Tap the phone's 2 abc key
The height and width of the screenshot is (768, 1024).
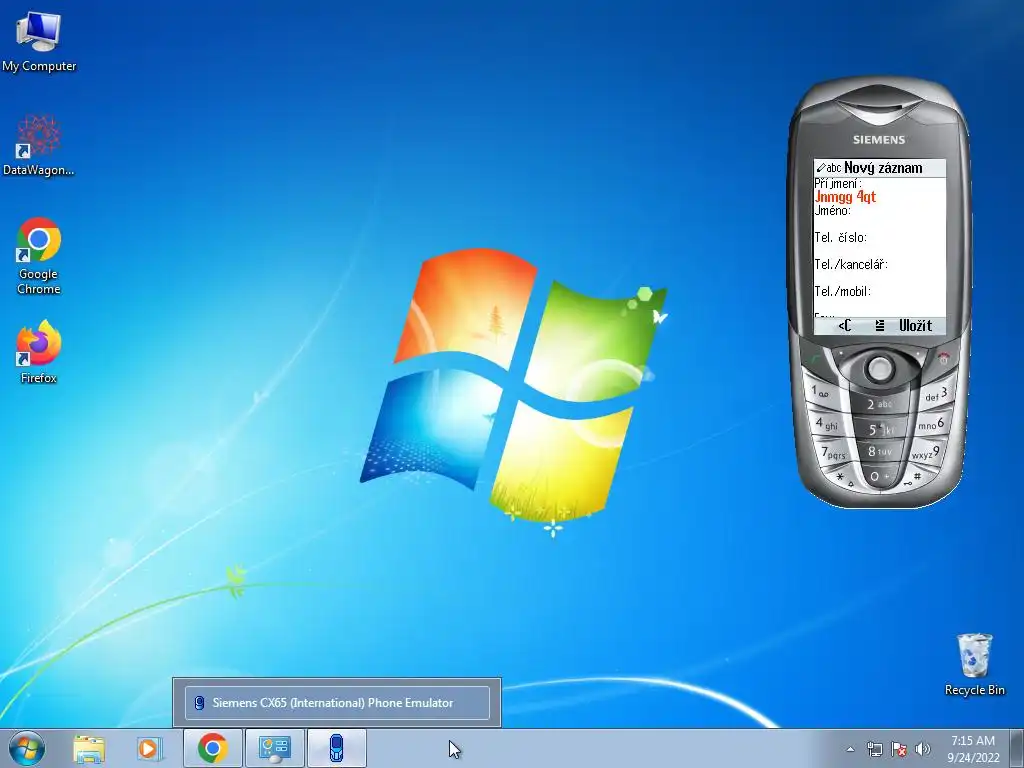(878, 404)
